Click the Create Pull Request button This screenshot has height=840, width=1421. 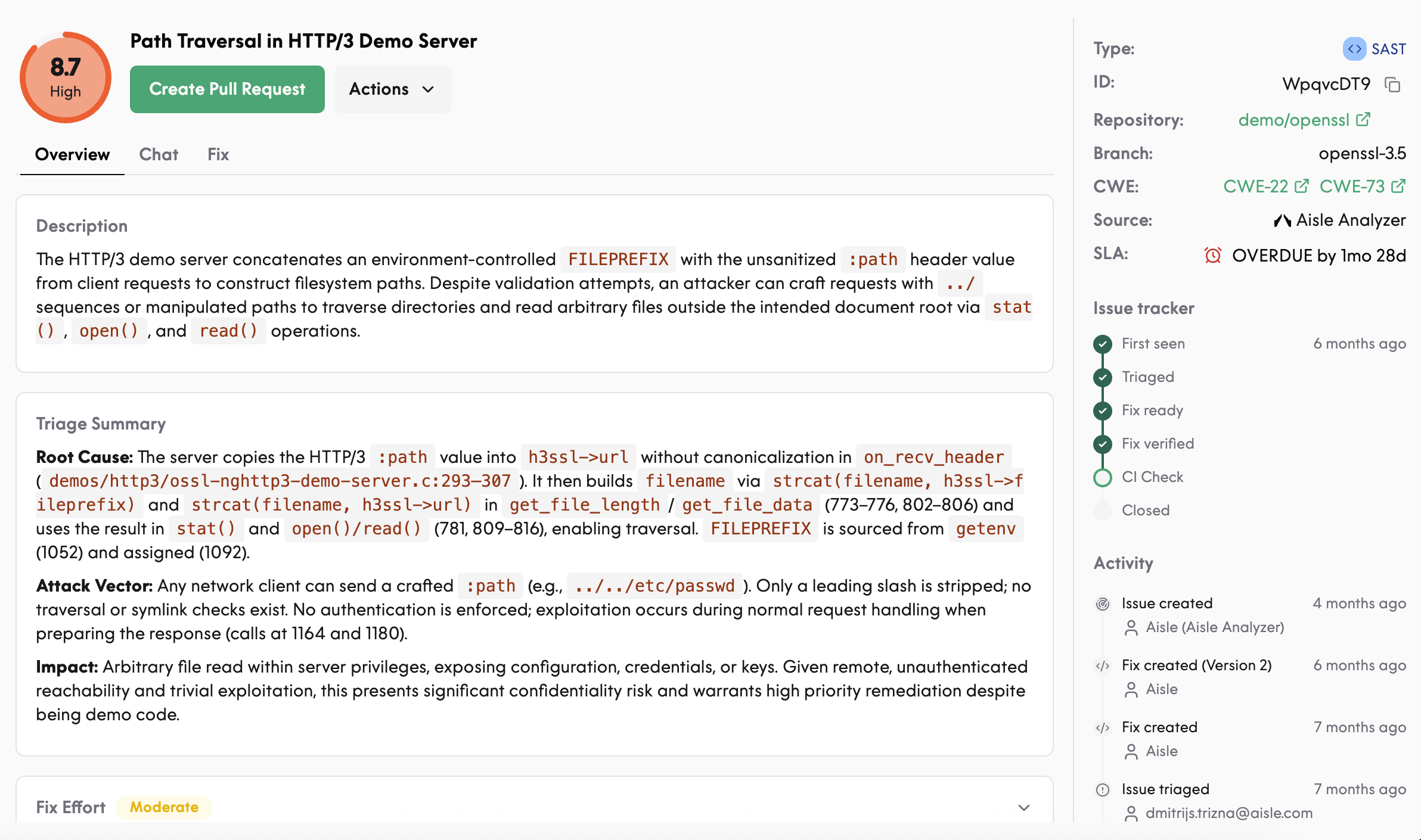coord(227,89)
